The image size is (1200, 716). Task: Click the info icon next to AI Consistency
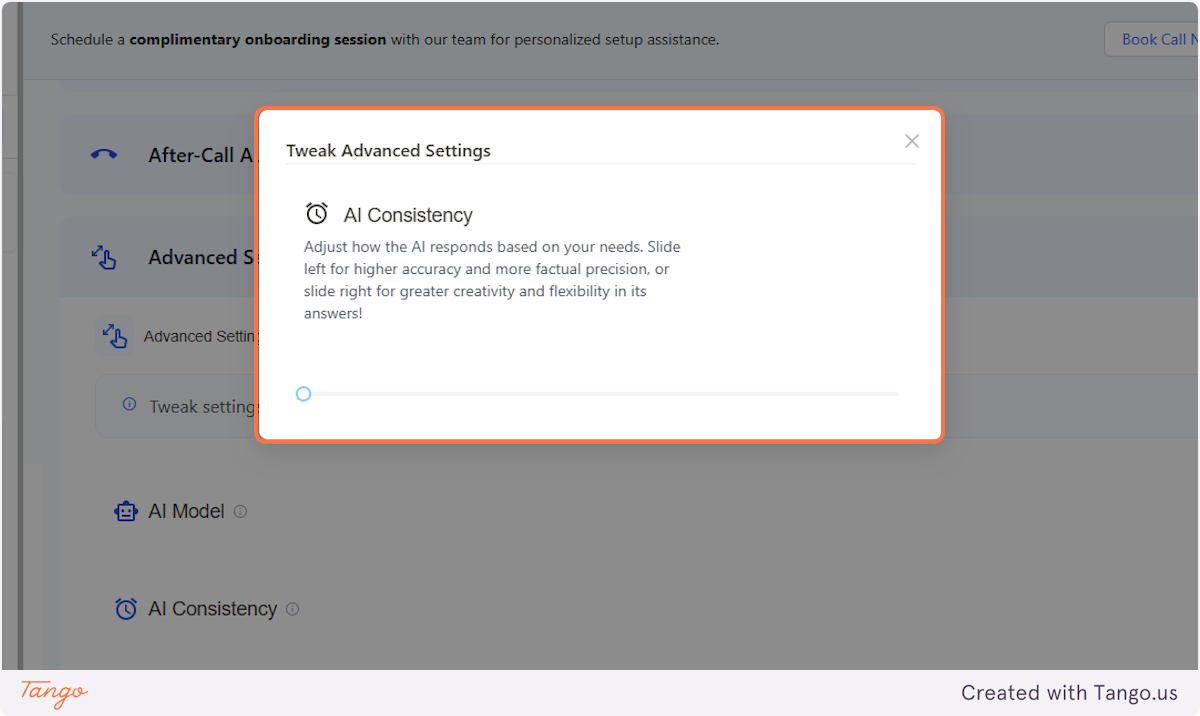tap(292, 609)
